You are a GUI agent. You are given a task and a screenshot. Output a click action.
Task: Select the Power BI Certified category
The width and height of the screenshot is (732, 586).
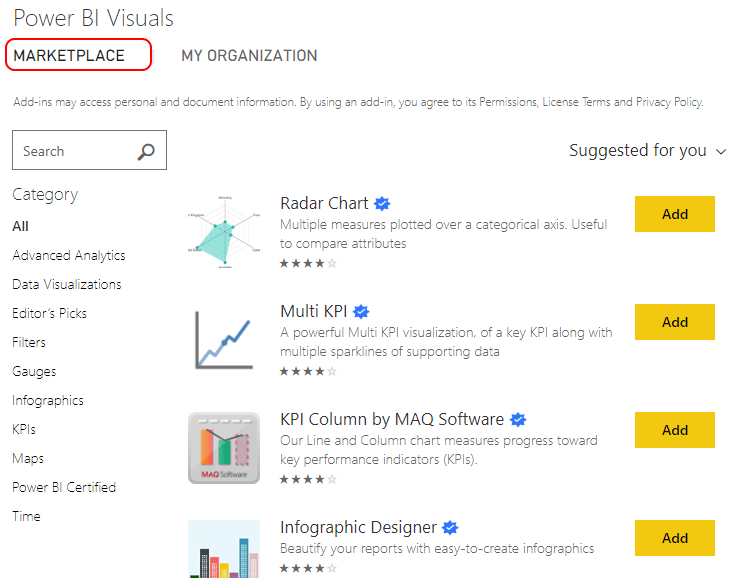(x=64, y=488)
